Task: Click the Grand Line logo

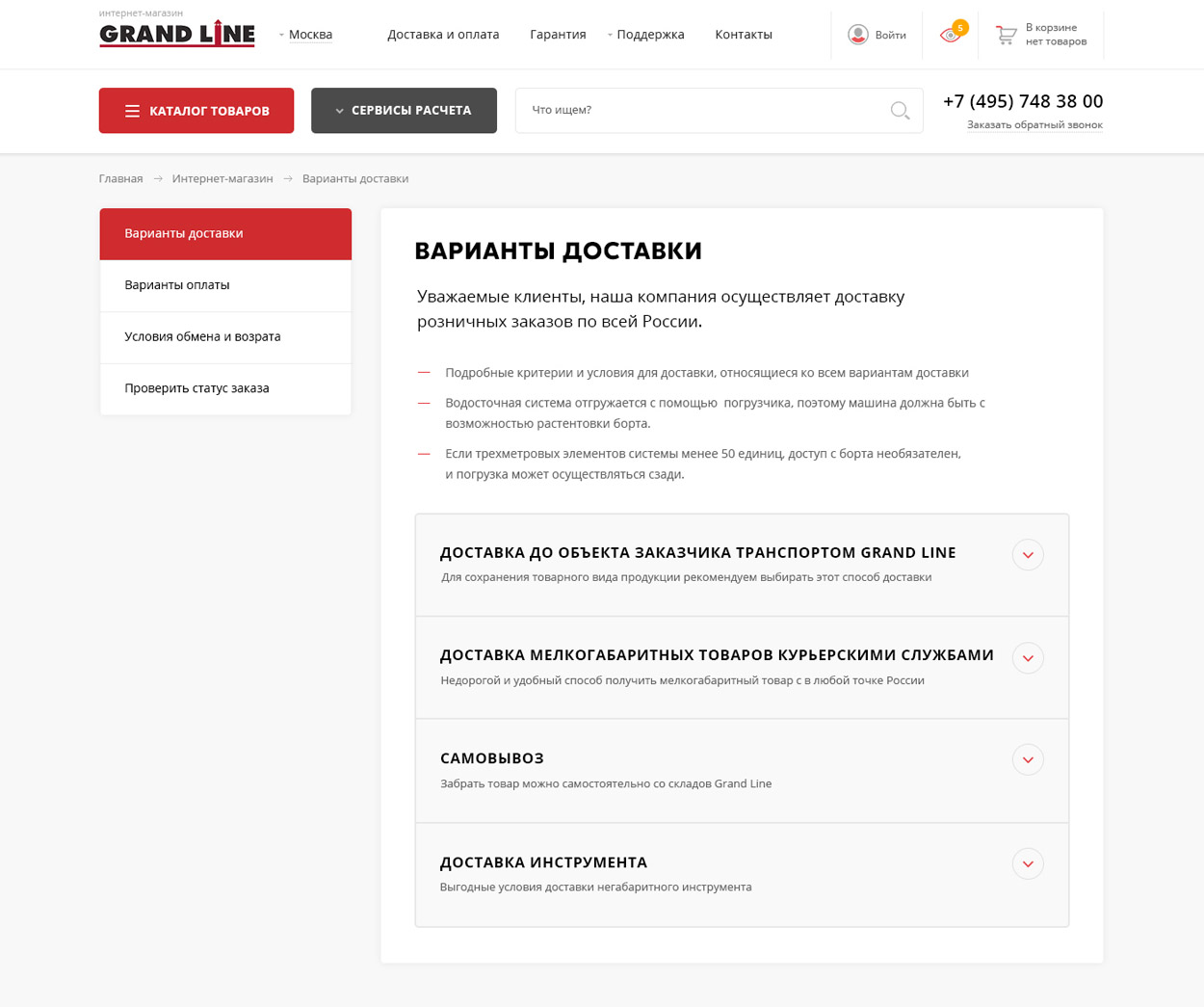Action: (x=177, y=34)
